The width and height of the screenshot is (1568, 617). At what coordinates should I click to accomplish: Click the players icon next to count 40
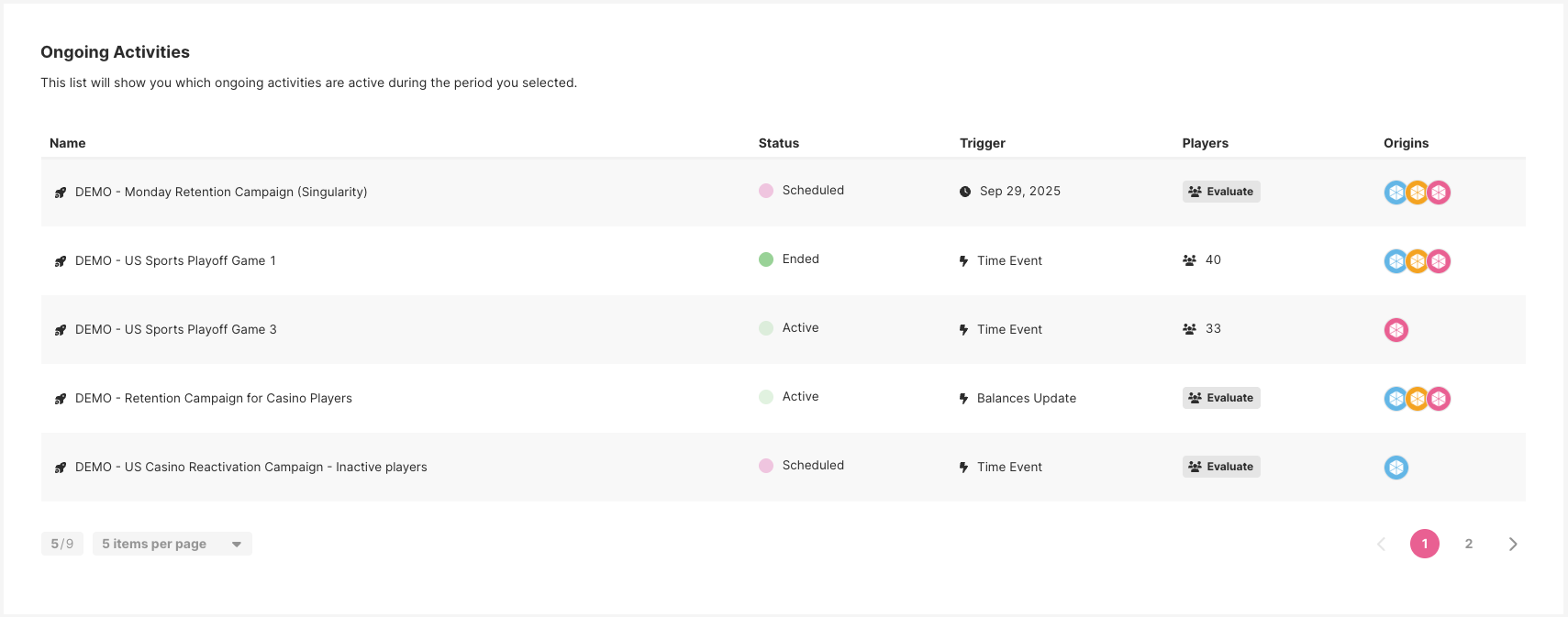click(1189, 260)
